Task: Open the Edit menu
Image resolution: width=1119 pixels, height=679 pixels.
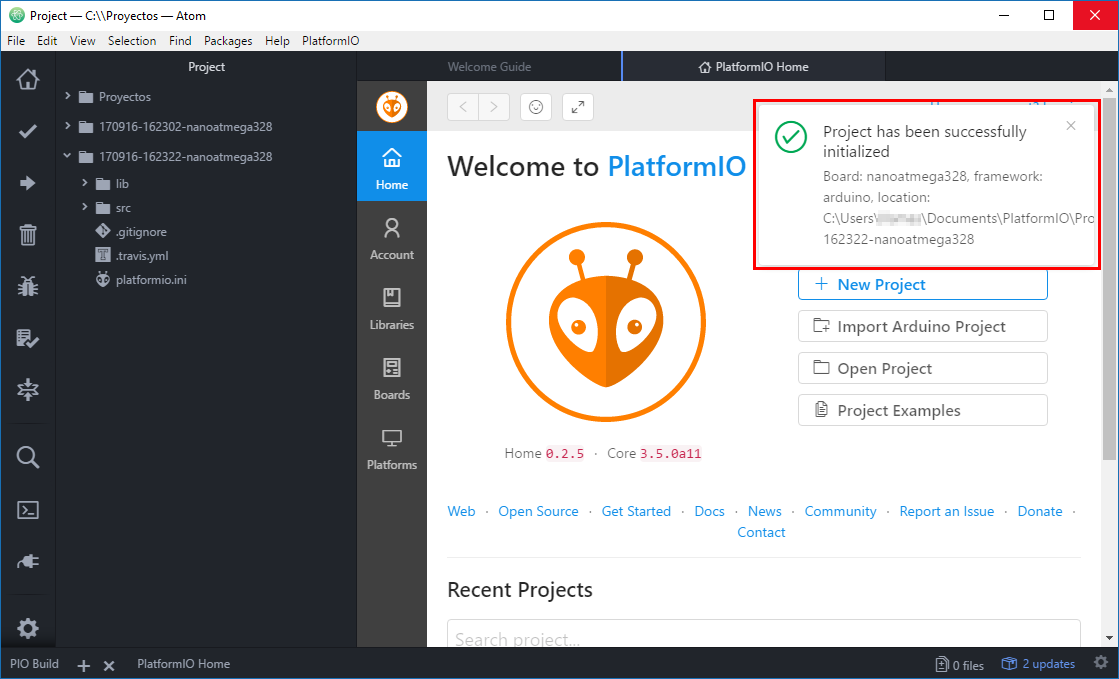Action: pyautogui.click(x=47, y=41)
